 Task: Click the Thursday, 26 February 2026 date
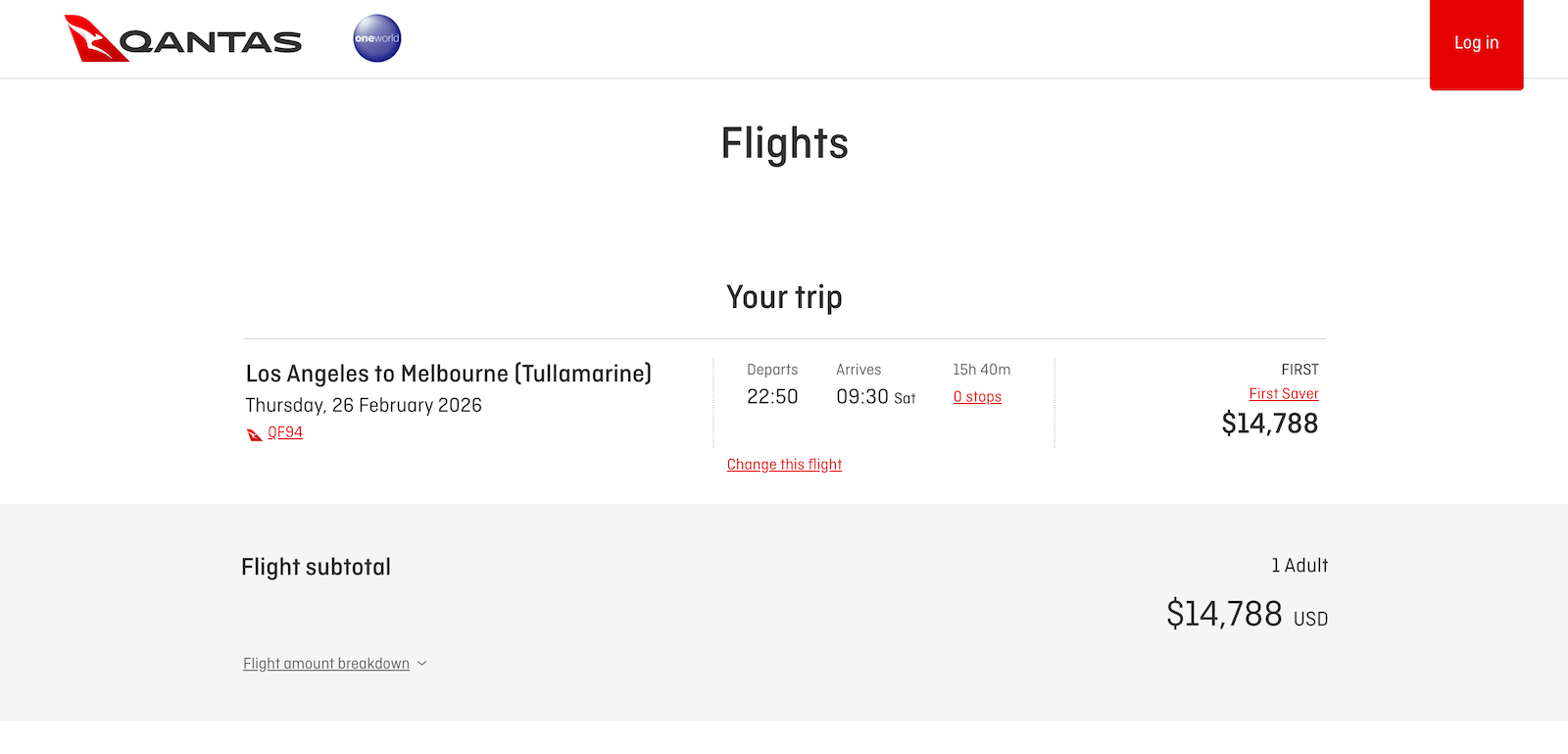point(364,405)
